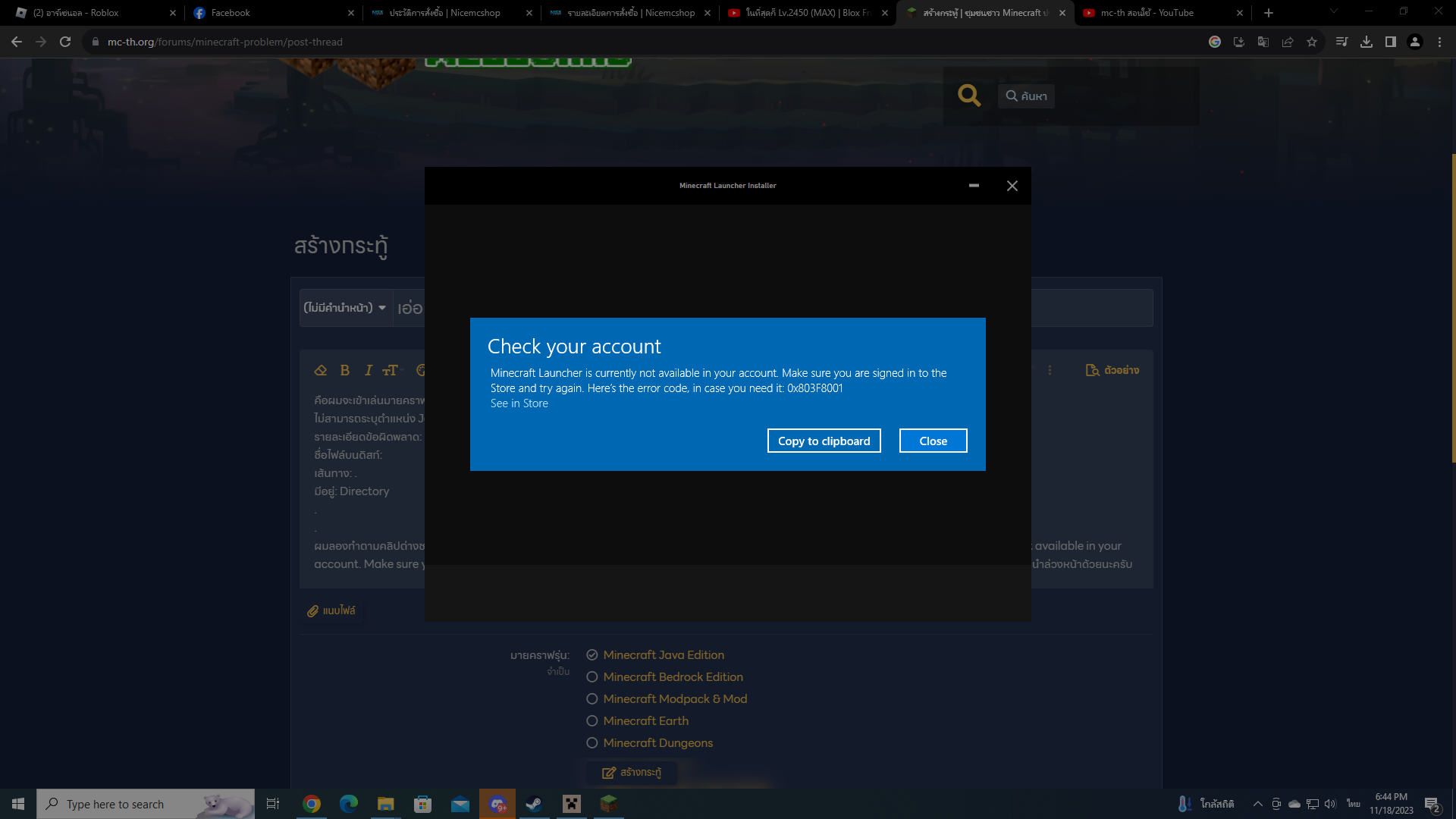This screenshot has width=1456, height=819.
Task: Select Minecraft Dungeons option
Action: tap(649, 743)
